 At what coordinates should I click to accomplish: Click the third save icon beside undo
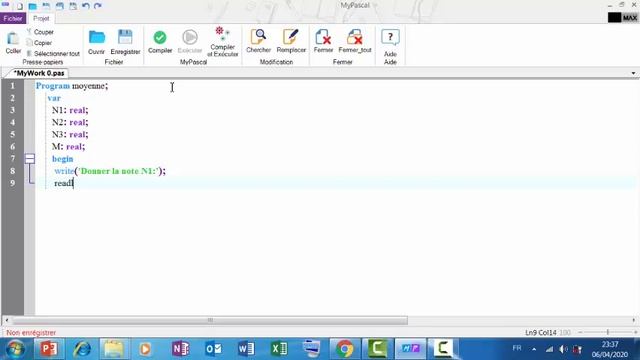(73, 6)
